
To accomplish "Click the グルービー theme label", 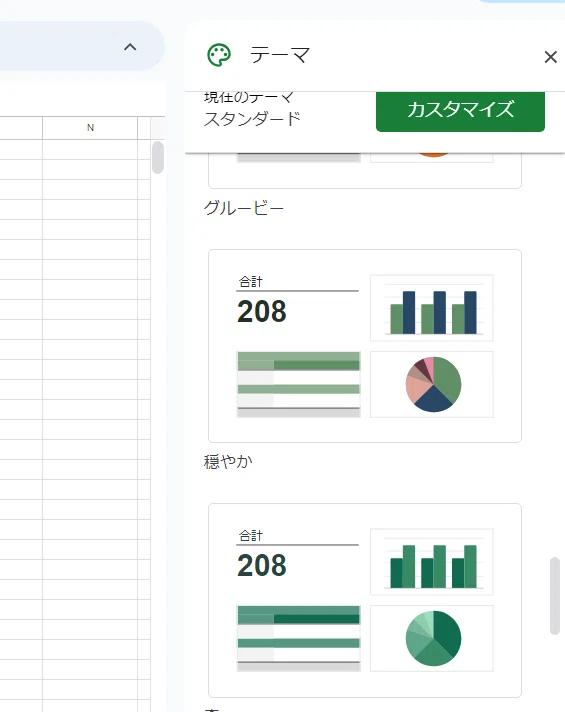I will tap(243, 208).
